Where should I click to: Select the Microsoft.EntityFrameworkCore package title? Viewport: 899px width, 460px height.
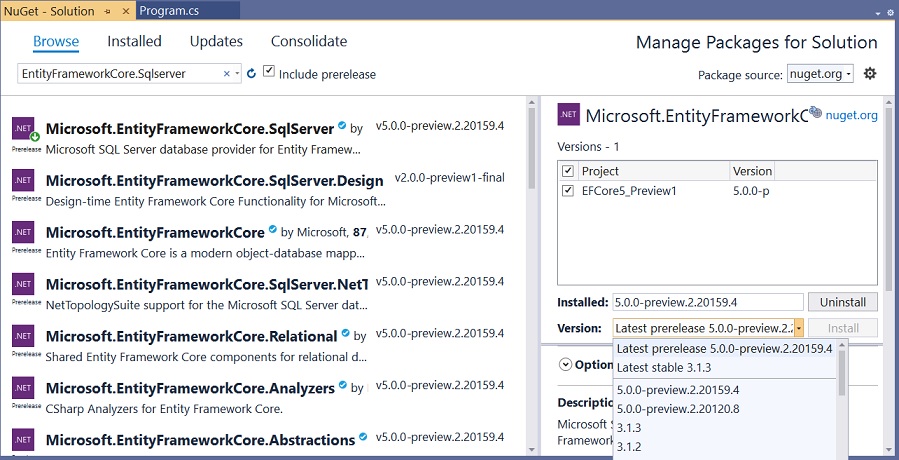[x=155, y=232]
